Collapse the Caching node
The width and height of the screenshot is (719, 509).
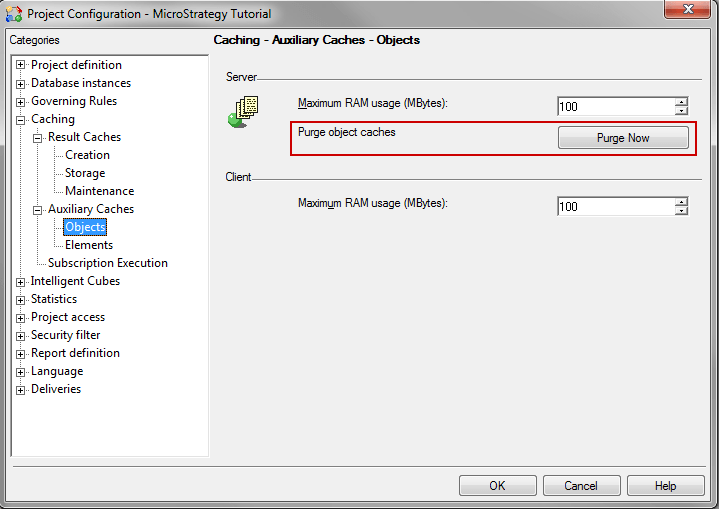click(20, 120)
